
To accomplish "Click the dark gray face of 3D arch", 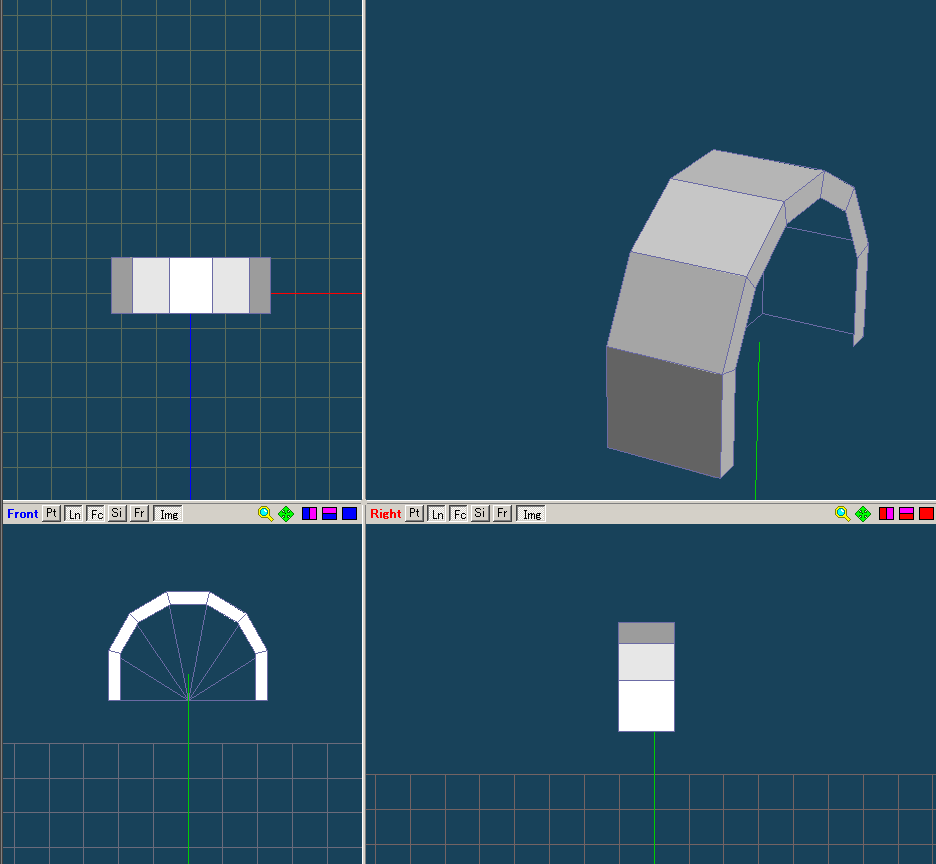I will (x=665, y=410).
